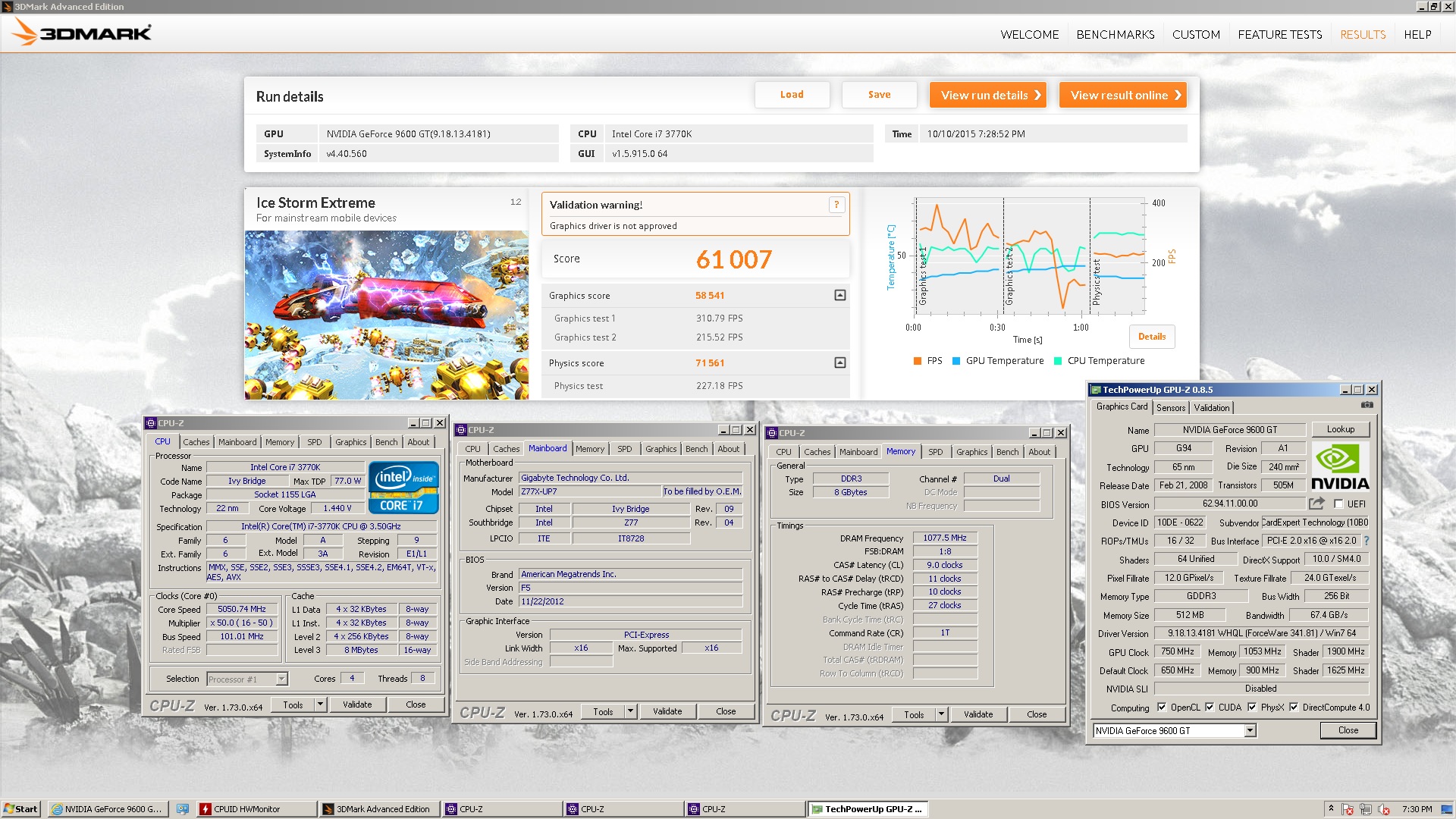Select the RESULTS section
Image resolution: width=1456 pixels, height=819 pixels.
[x=1363, y=35]
